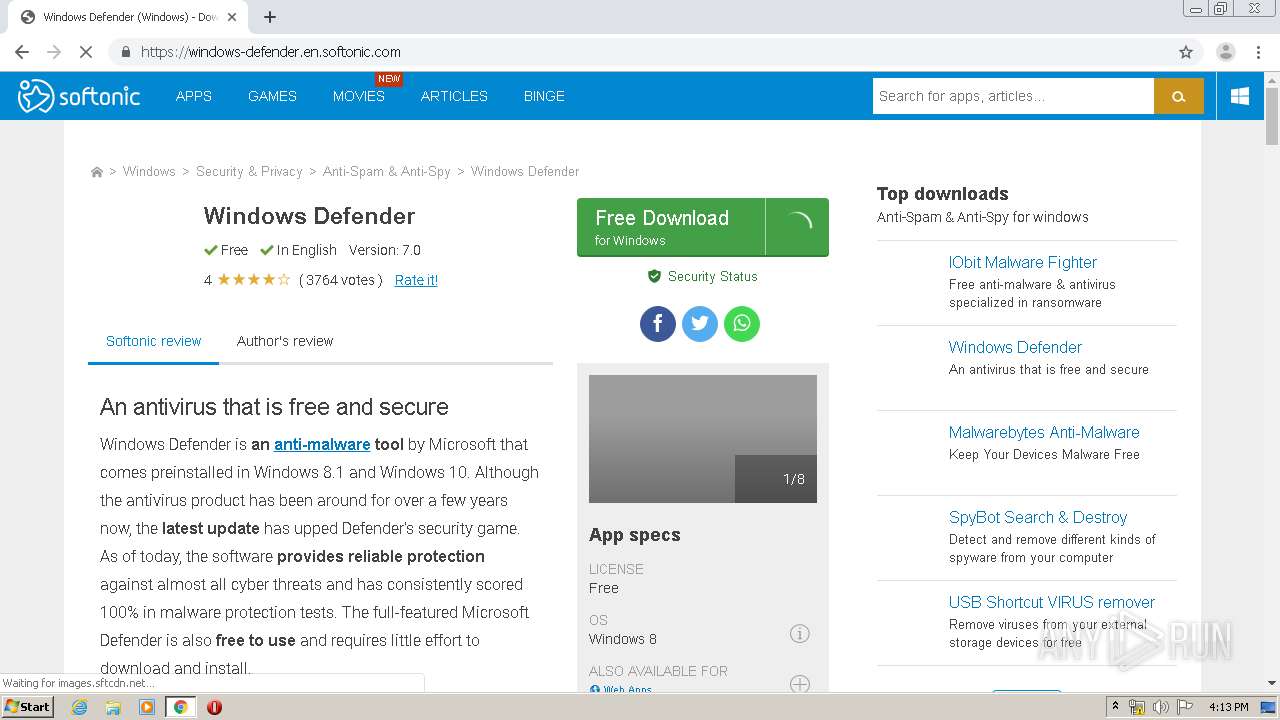Open File Explorer from taskbar
Screen dimensions: 1280x720
tap(113, 707)
